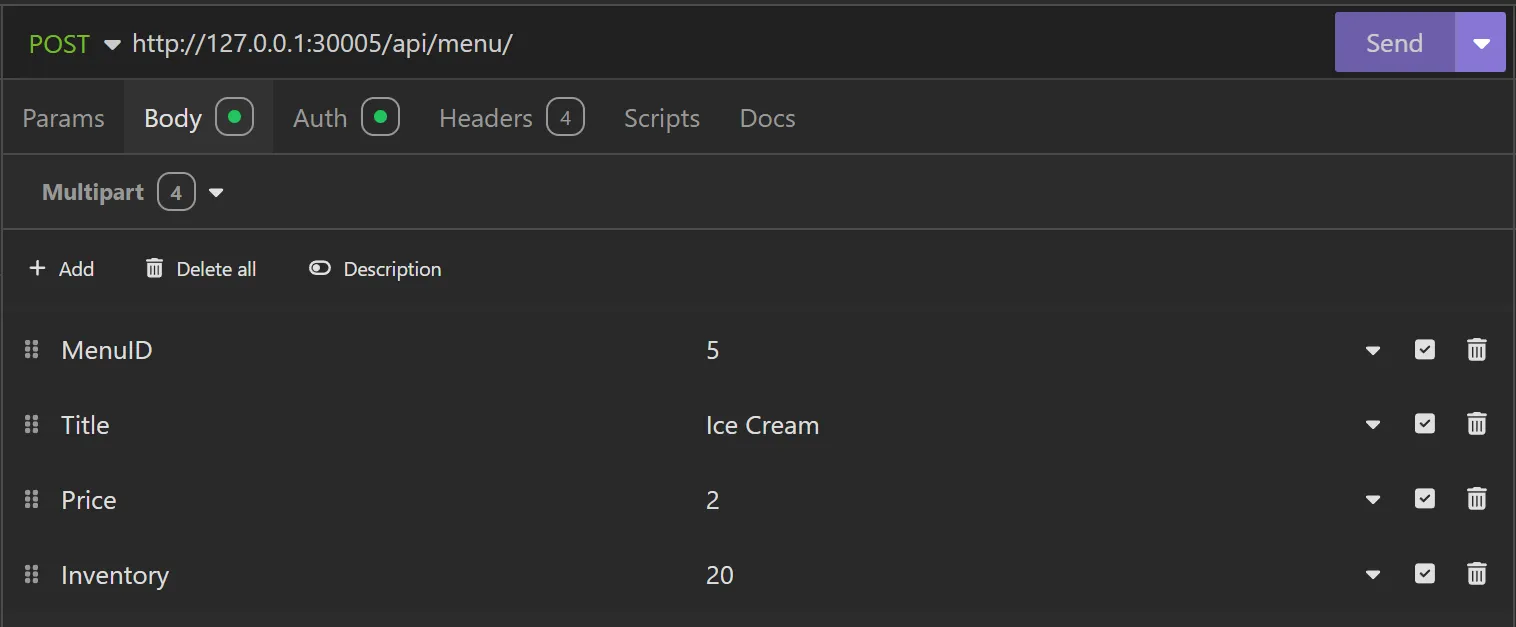Screen dimensions: 1516x627
Task: Grab the drag handle beside MenuID
Action: click(31, 350)
